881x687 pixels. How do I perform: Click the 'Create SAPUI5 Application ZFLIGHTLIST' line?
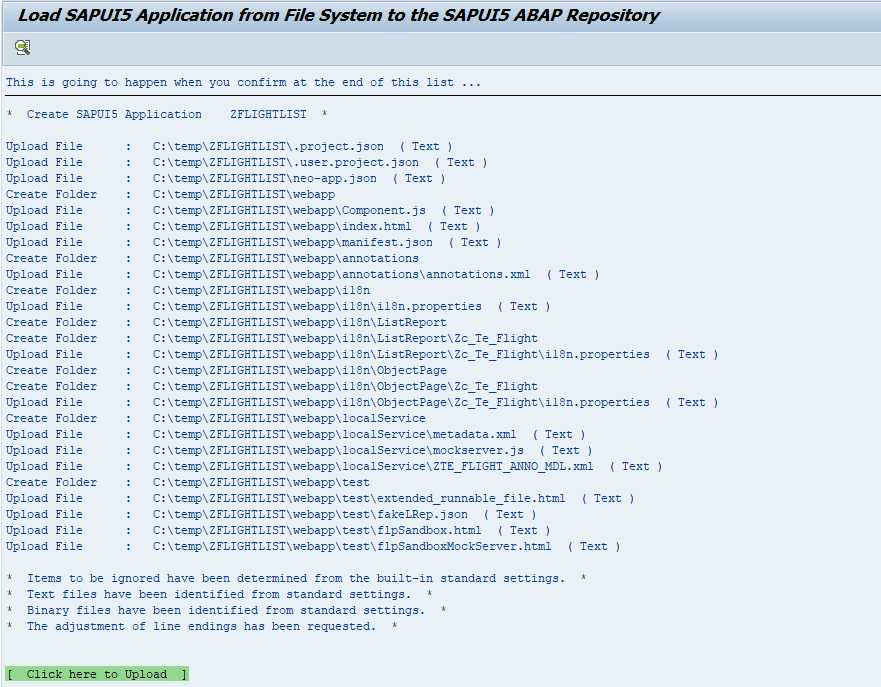click(167, 115)
